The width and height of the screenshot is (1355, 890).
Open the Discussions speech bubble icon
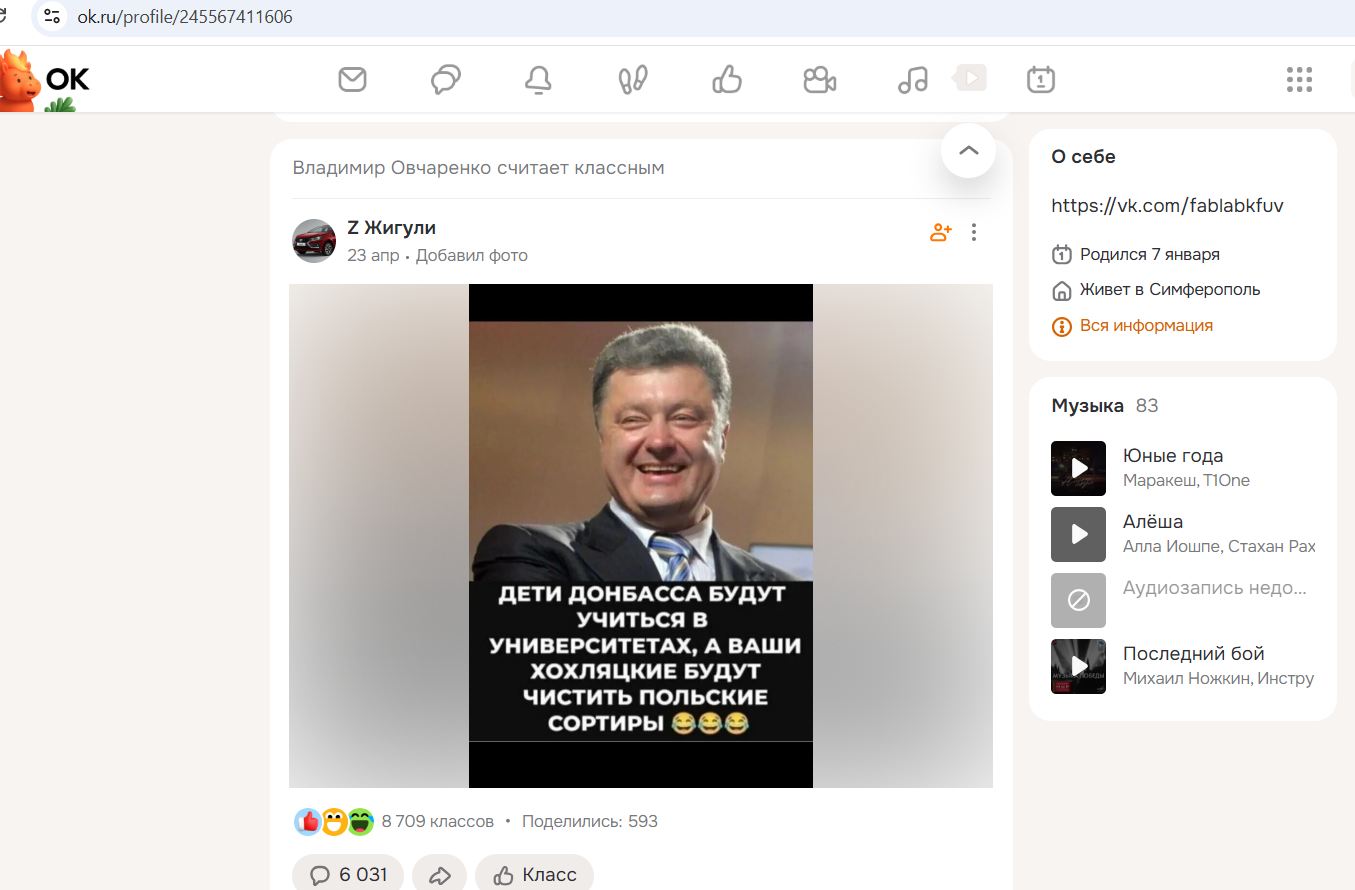[x=445, y=78]
